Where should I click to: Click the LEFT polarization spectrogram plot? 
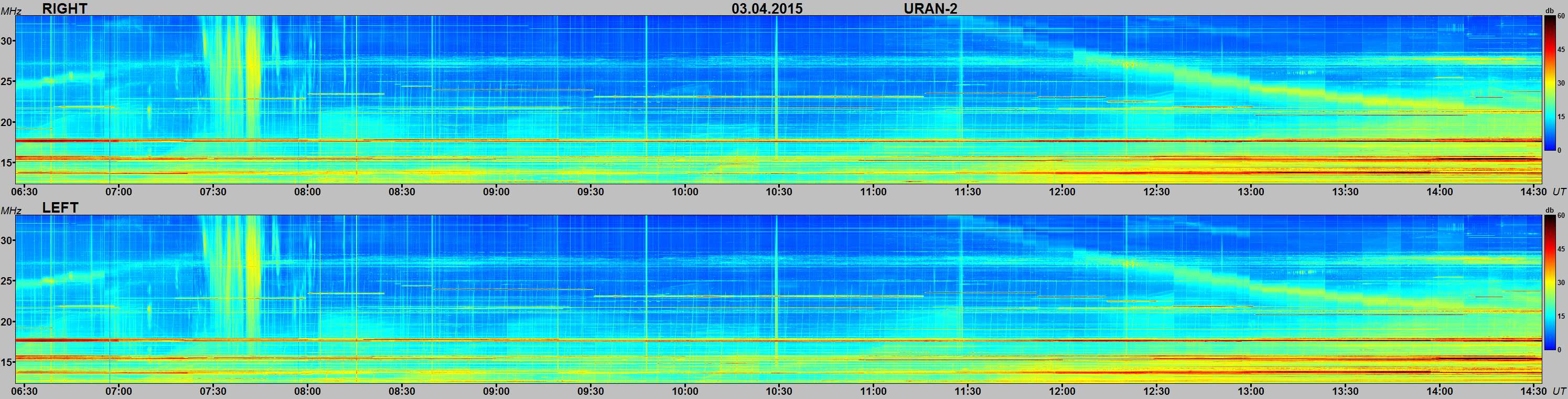(779, 299)
